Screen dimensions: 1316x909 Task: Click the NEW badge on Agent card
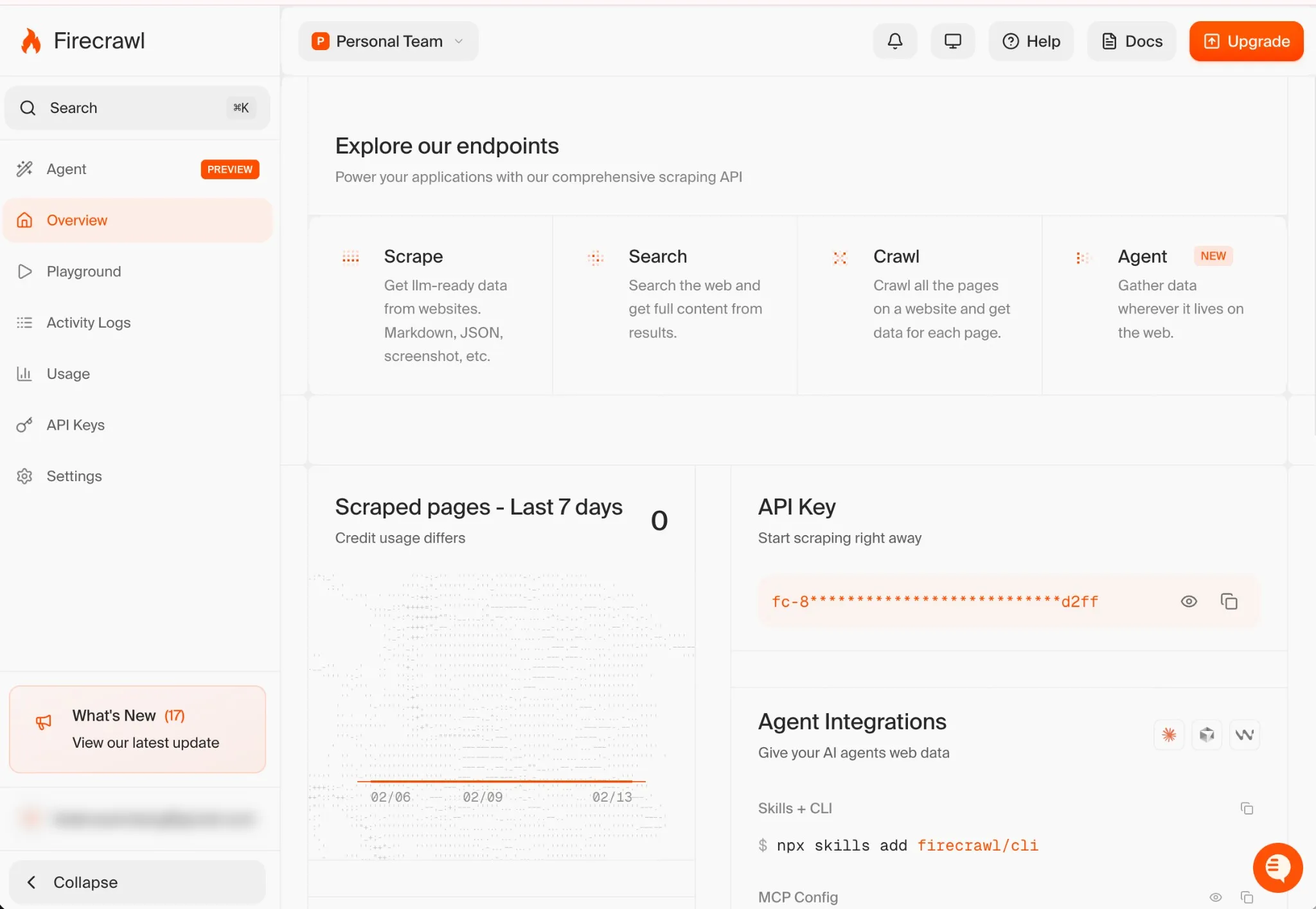[1213, 256]
